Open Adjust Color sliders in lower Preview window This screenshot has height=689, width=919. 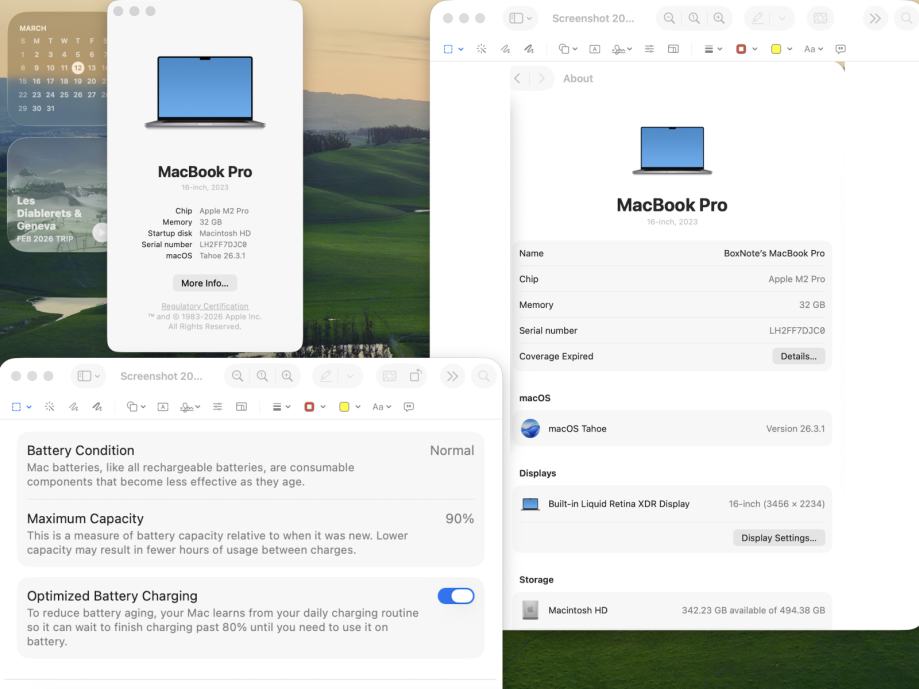217,407
